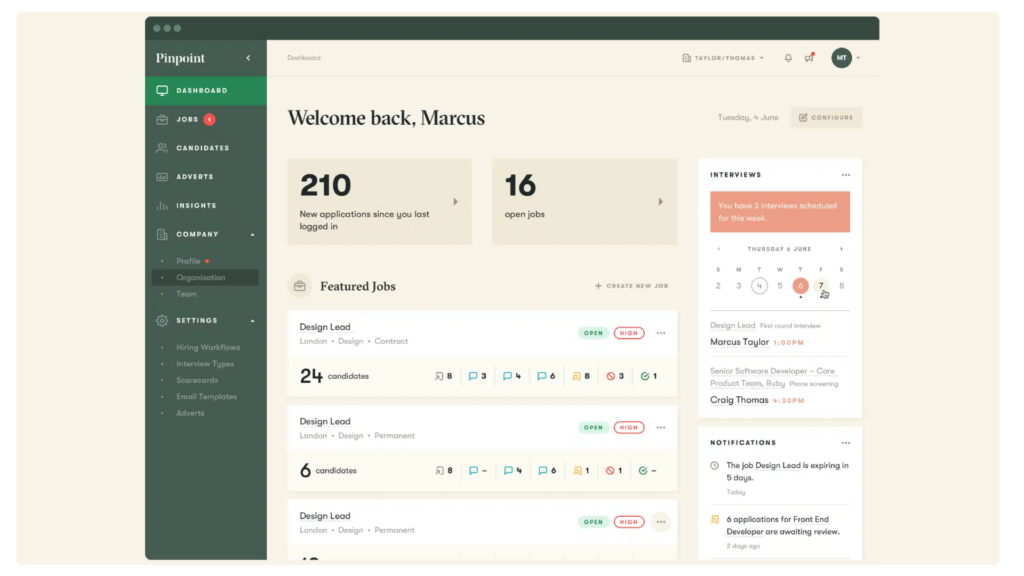Open the announcements megaphone icon
Image resolution: width=1024 pixels, height=576 pixels.
pyautogui.click(x=809, y=57)
